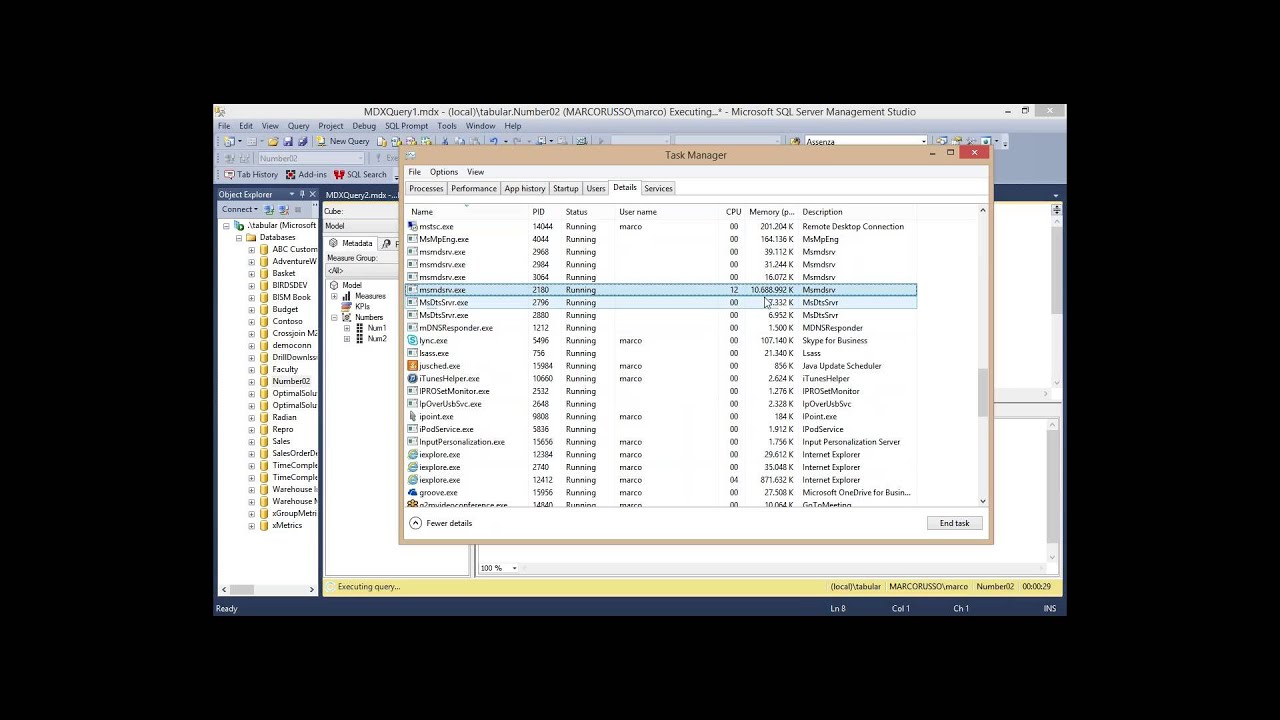The image size is (1280, 720).
Task: Click the ipoint.exe process icon
Action: click(412, 416)
